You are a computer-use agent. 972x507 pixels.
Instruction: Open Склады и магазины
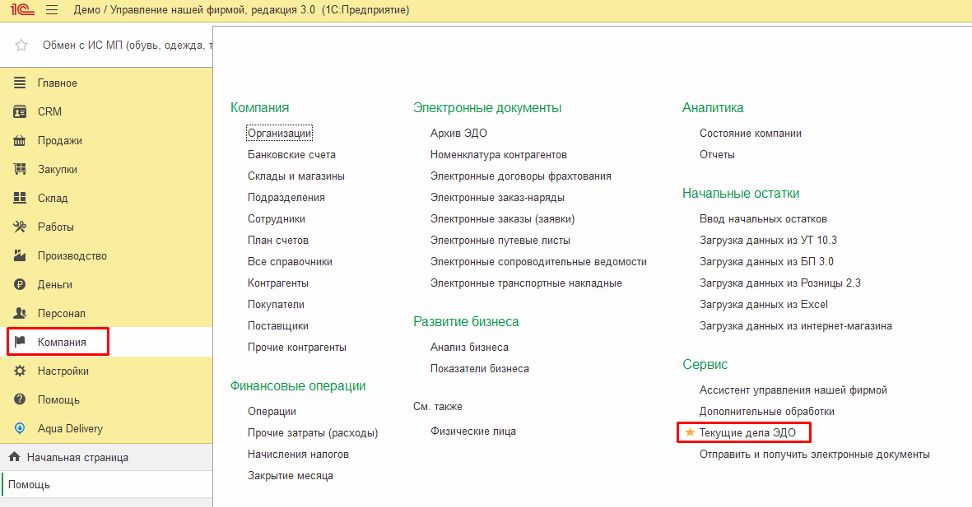pos(296,176)
